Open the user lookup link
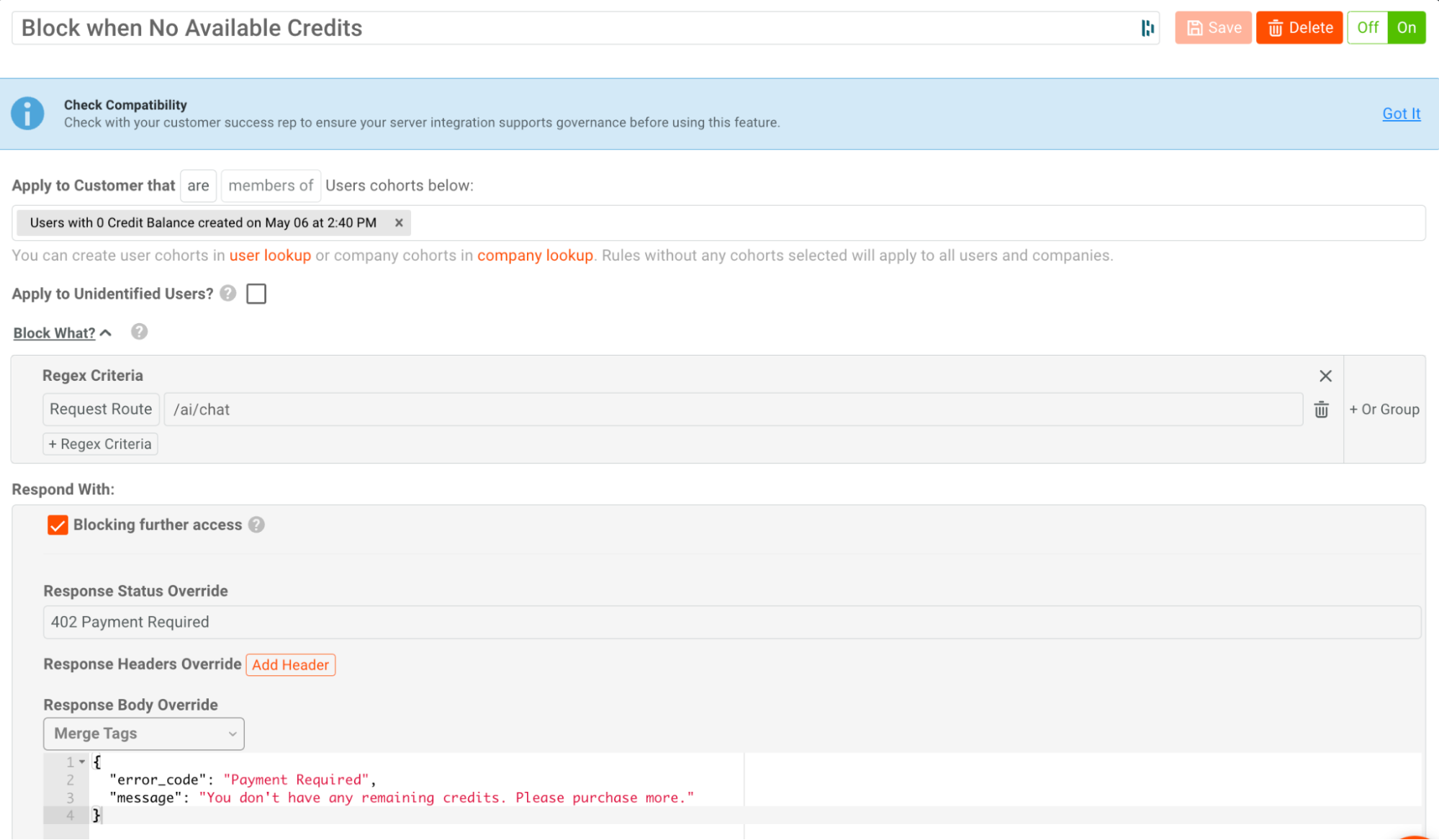The width and height of the screenshot is (1439, 840). coord(270,256)
